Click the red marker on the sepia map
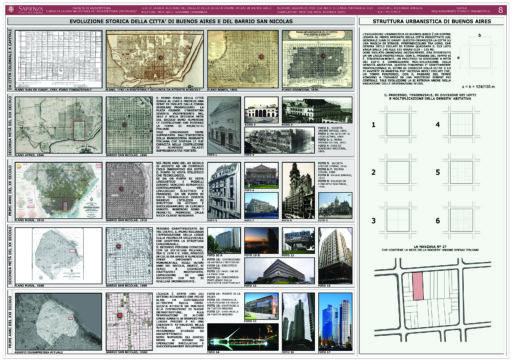 pyautogui.click(x=261, y=57)
